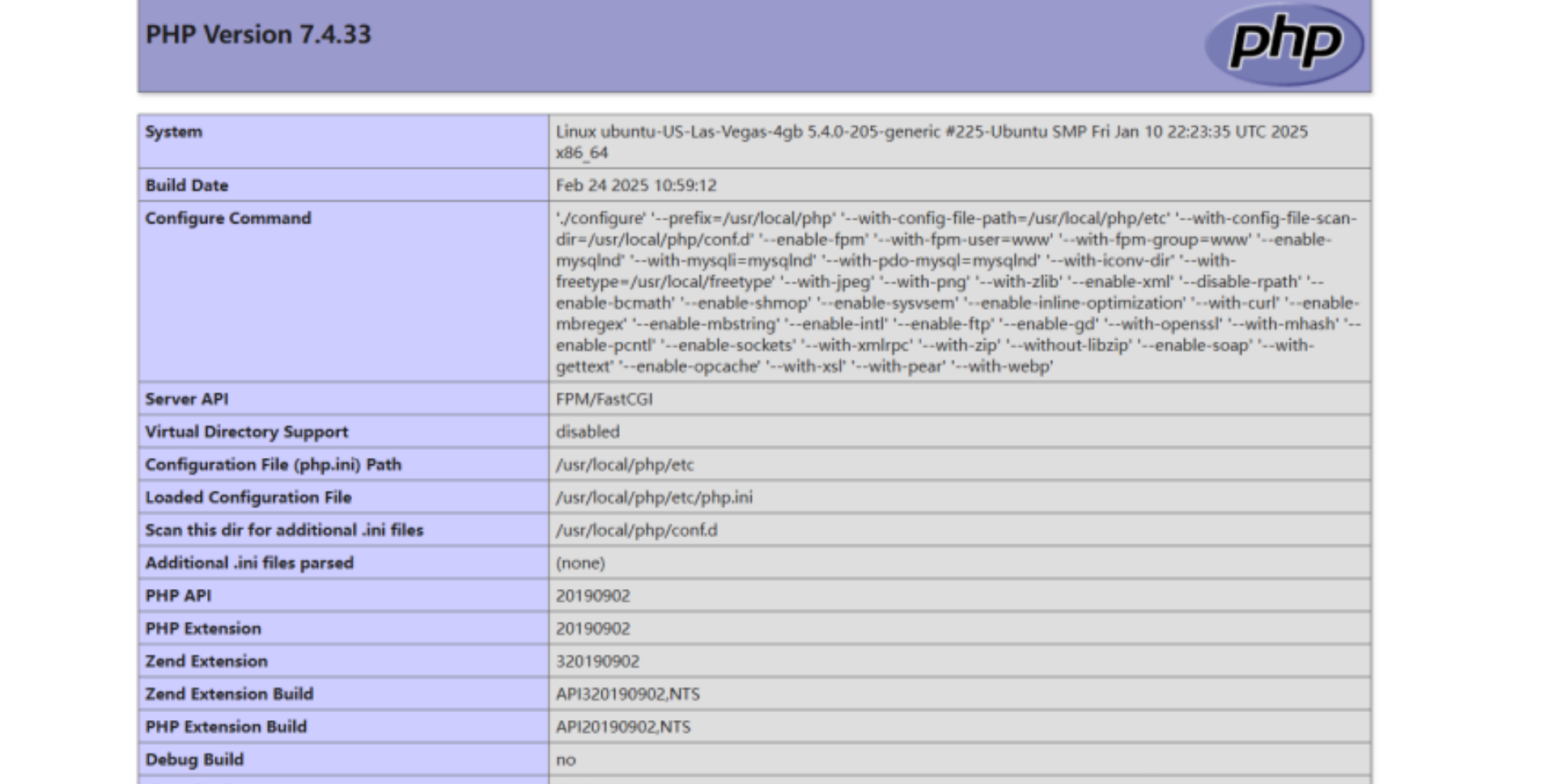
Task: Select the Build Date value Feb 24 2025
Action: pos(636,185)
